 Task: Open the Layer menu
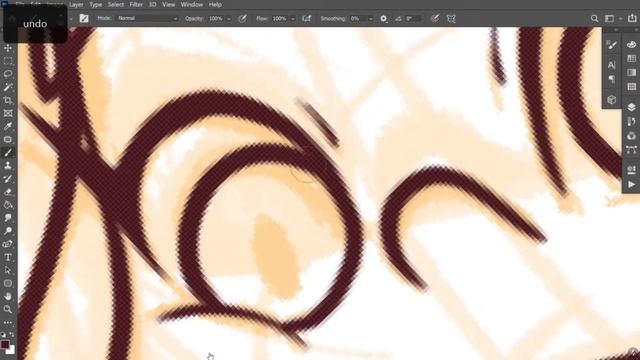(76, 4)
